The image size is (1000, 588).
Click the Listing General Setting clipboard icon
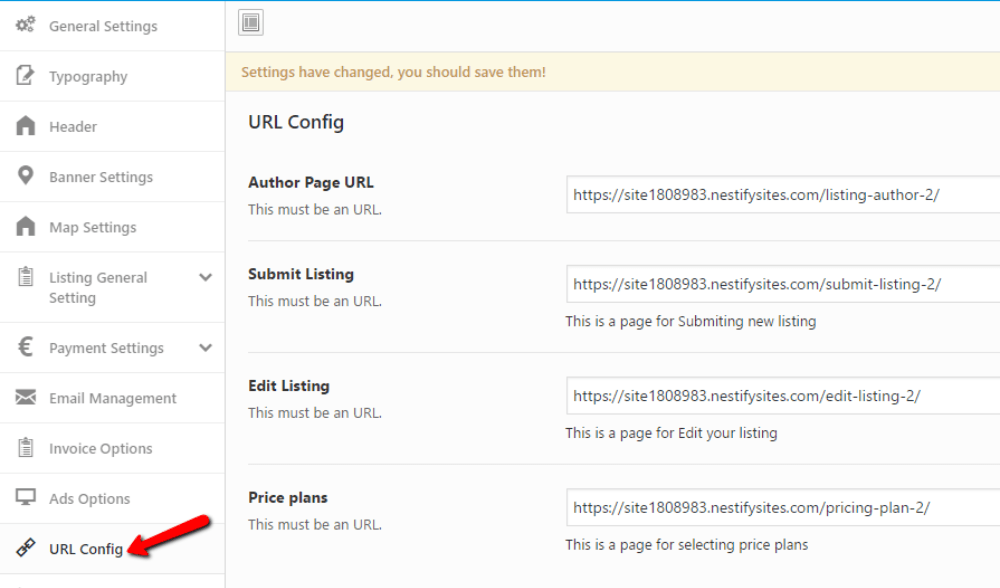click(x=26, y=277)
